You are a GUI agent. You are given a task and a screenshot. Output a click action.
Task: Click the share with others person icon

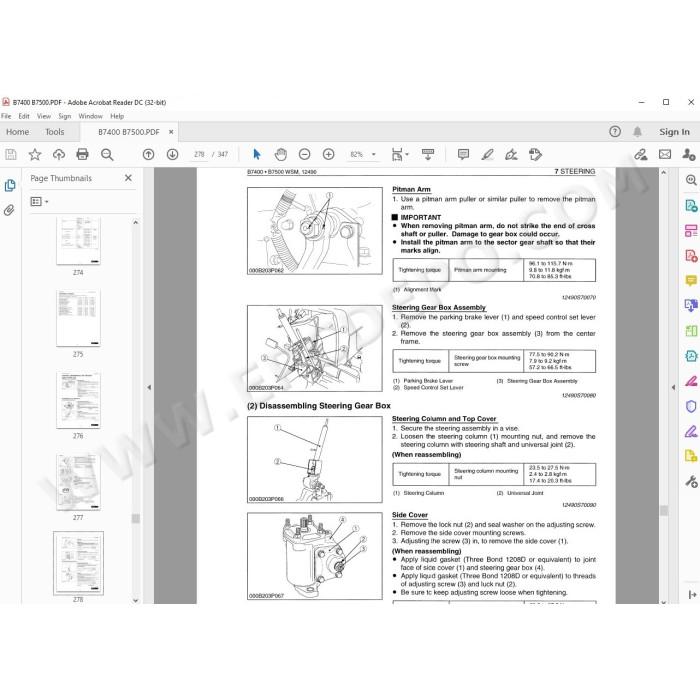[x=689, y=154]
